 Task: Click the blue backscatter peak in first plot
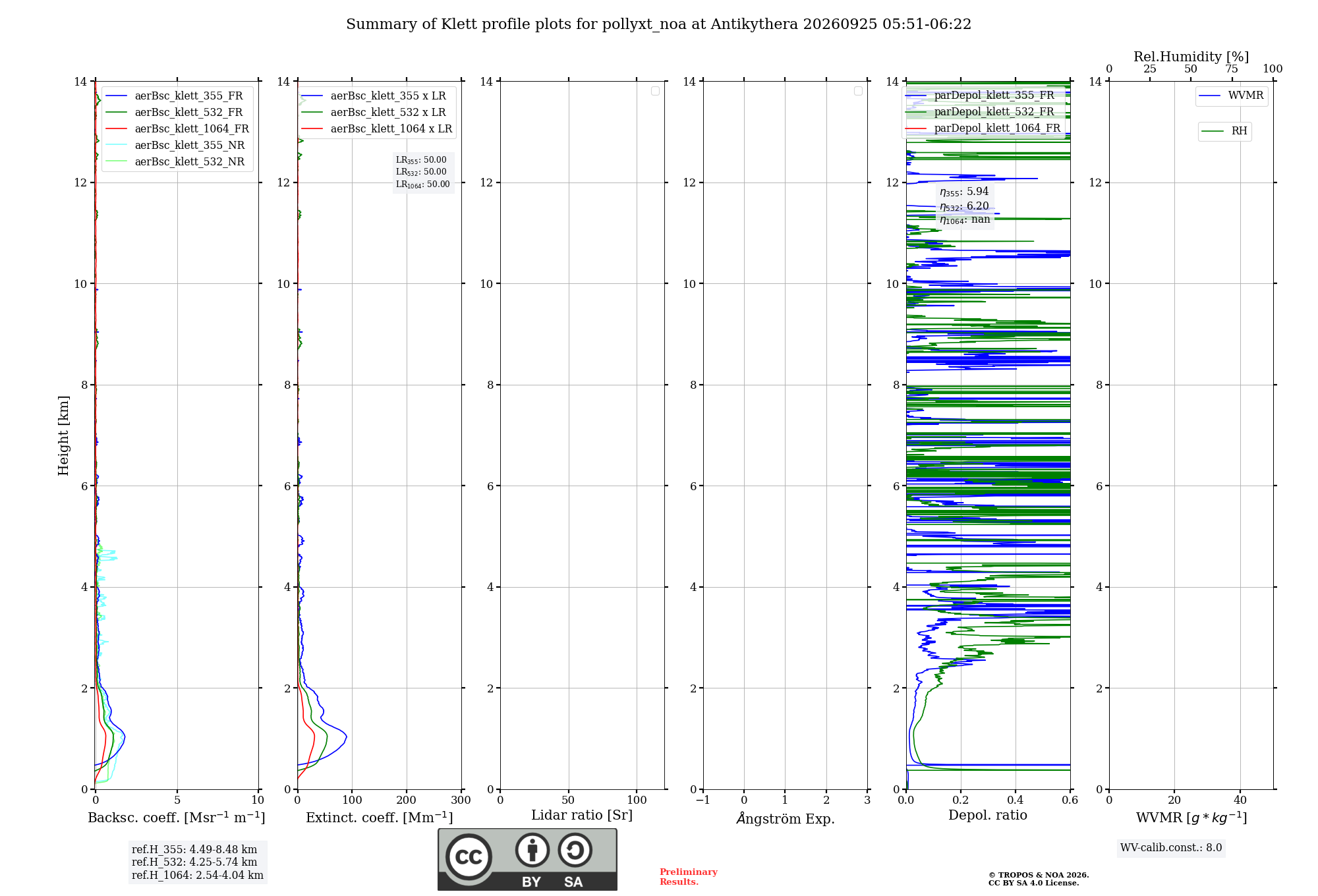coord(123,737)
